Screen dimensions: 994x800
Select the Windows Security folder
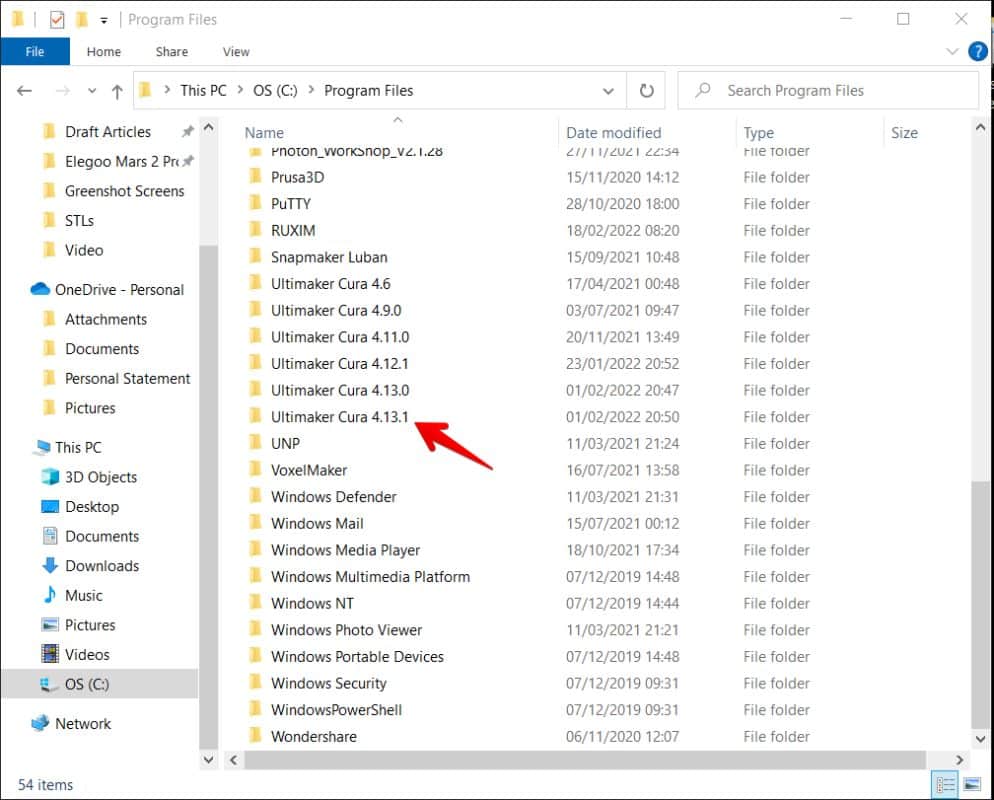tap(328, 683)
